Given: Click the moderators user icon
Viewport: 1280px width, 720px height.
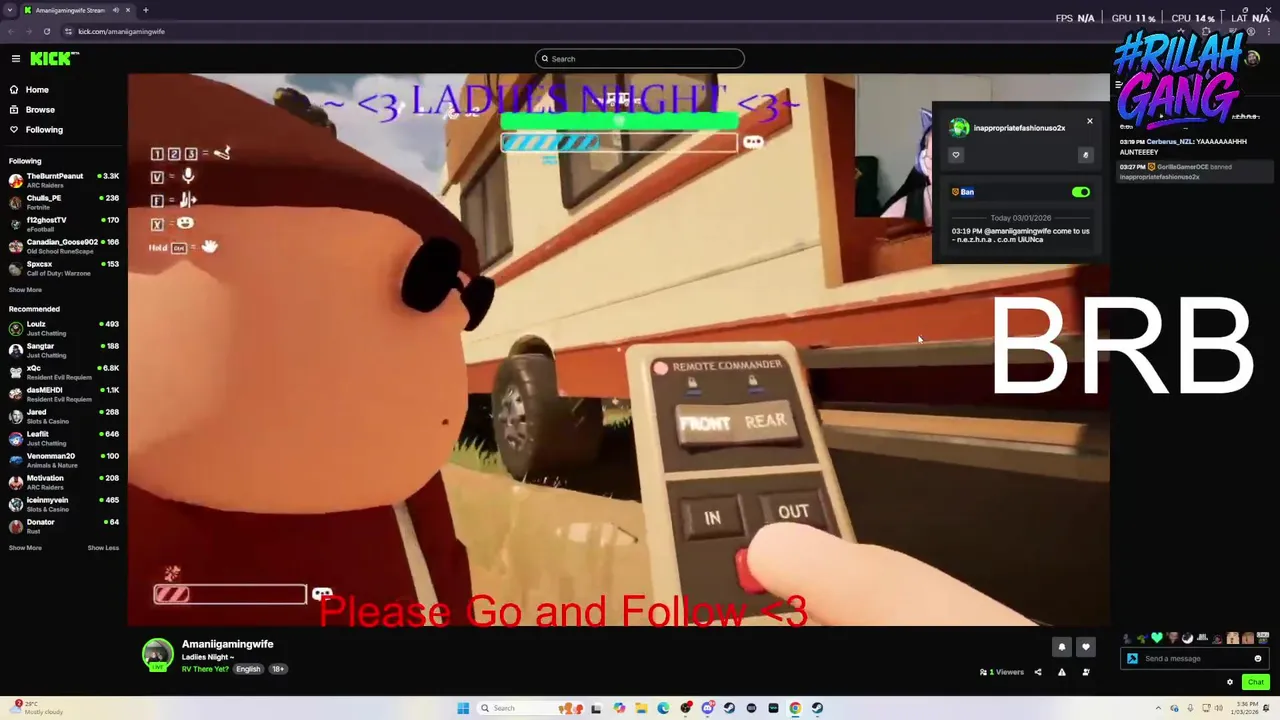Looking at the screenshot, I should click(x=1086, y=672).
